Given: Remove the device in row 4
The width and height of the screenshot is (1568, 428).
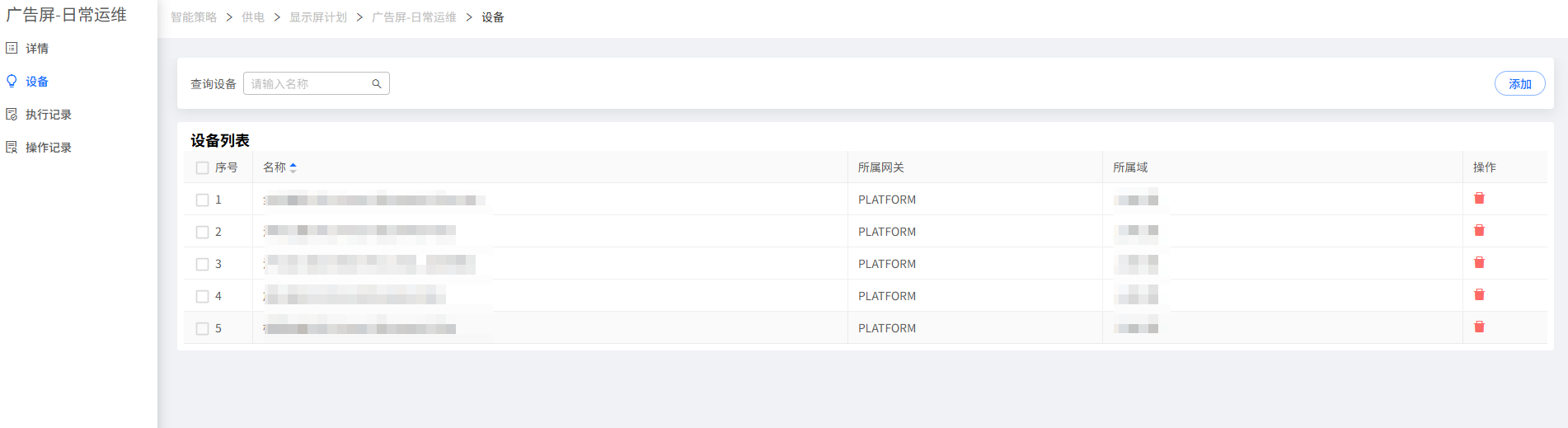Looking at the screenshot, I should point(1479,294).
